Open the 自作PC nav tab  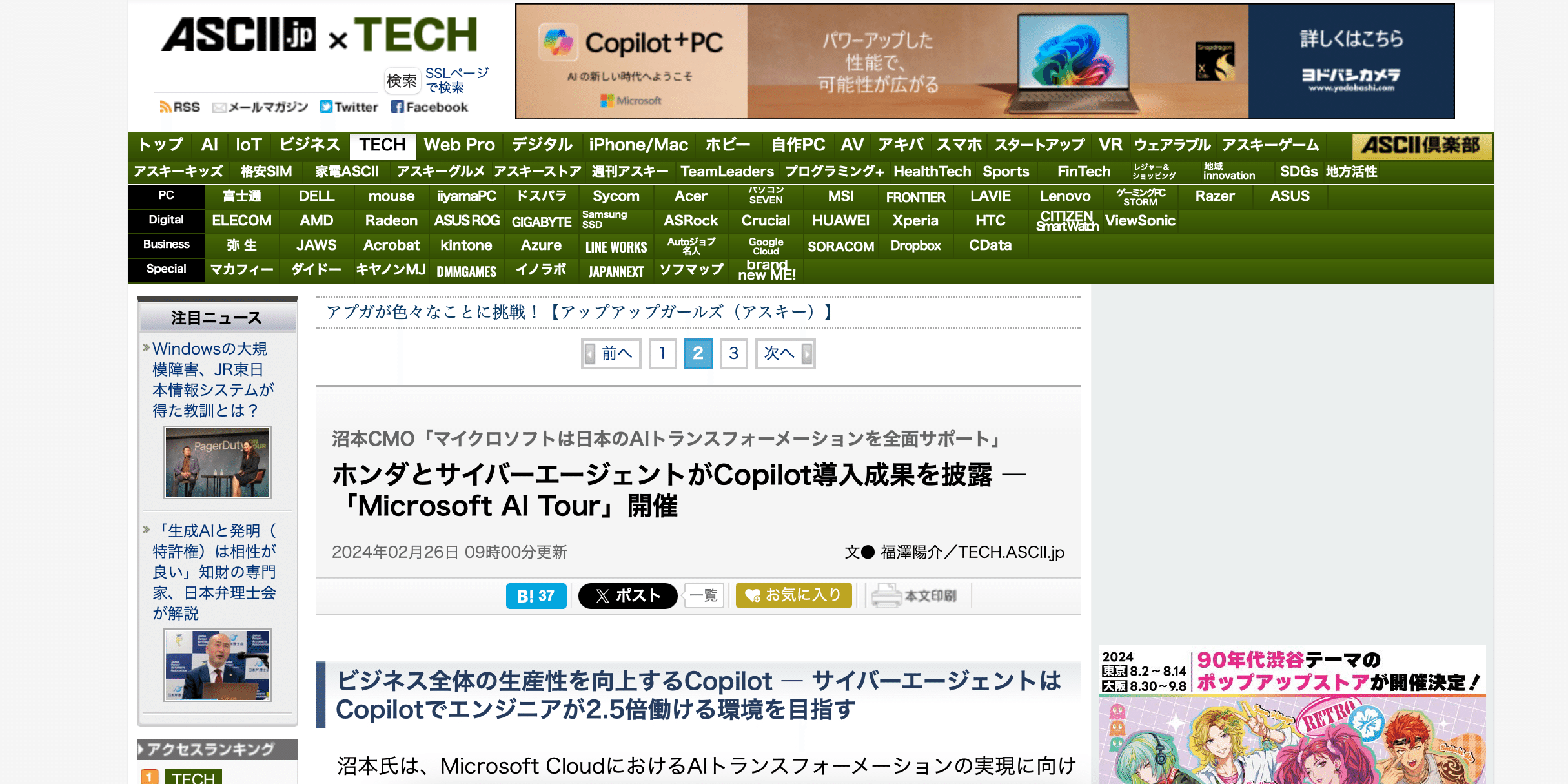point(799,145)
